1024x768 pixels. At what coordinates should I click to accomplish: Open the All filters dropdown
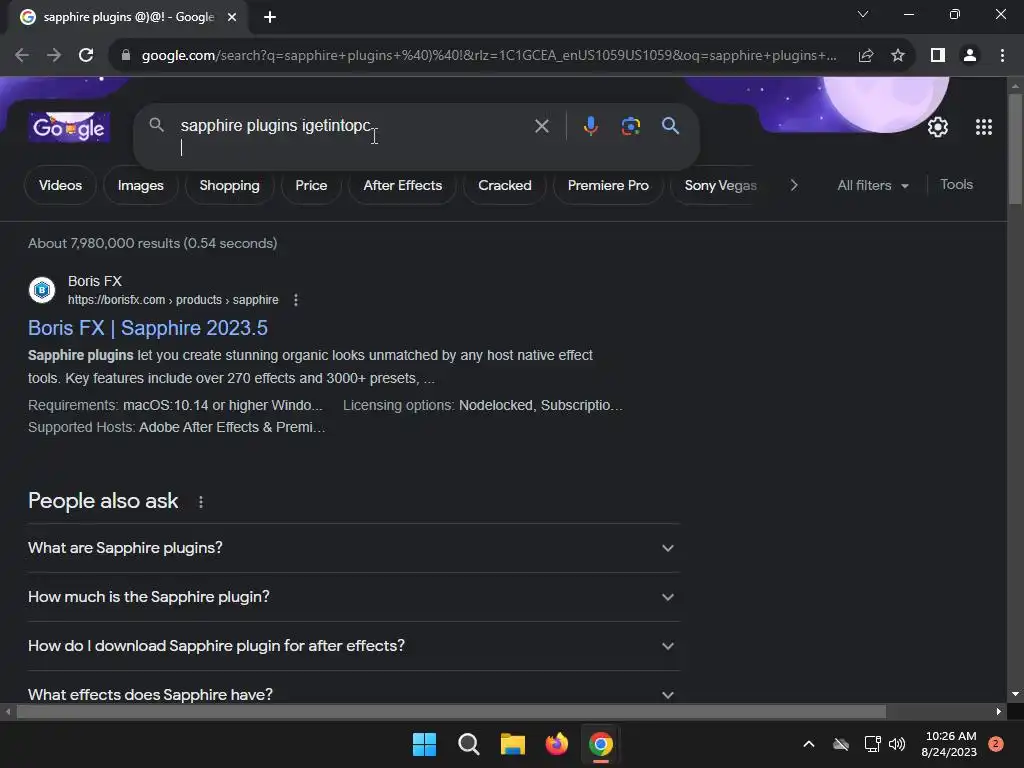pyautogui.click(x=872, y=185)
